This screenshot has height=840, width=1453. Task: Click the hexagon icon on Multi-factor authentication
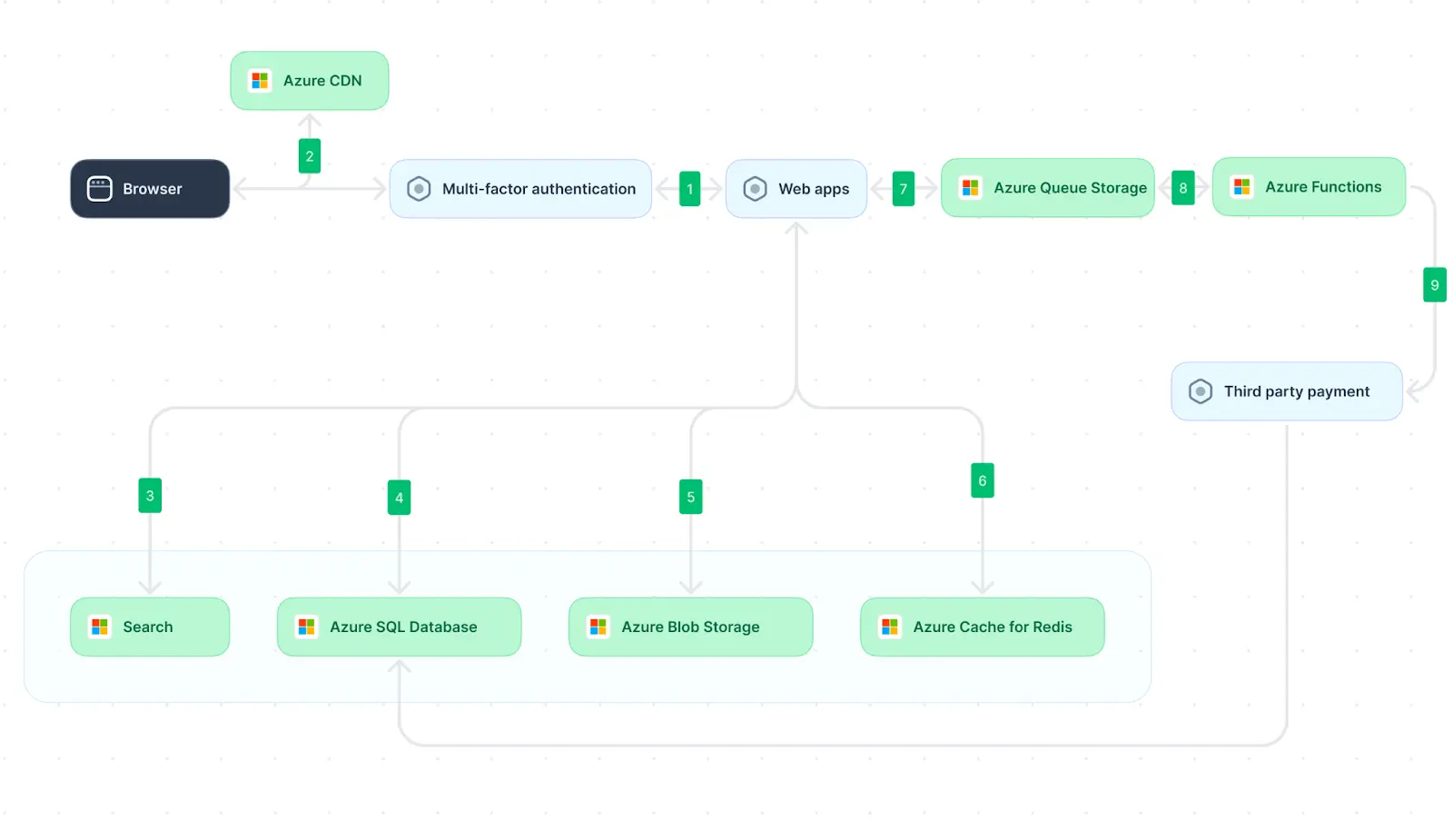coord(419,189)
